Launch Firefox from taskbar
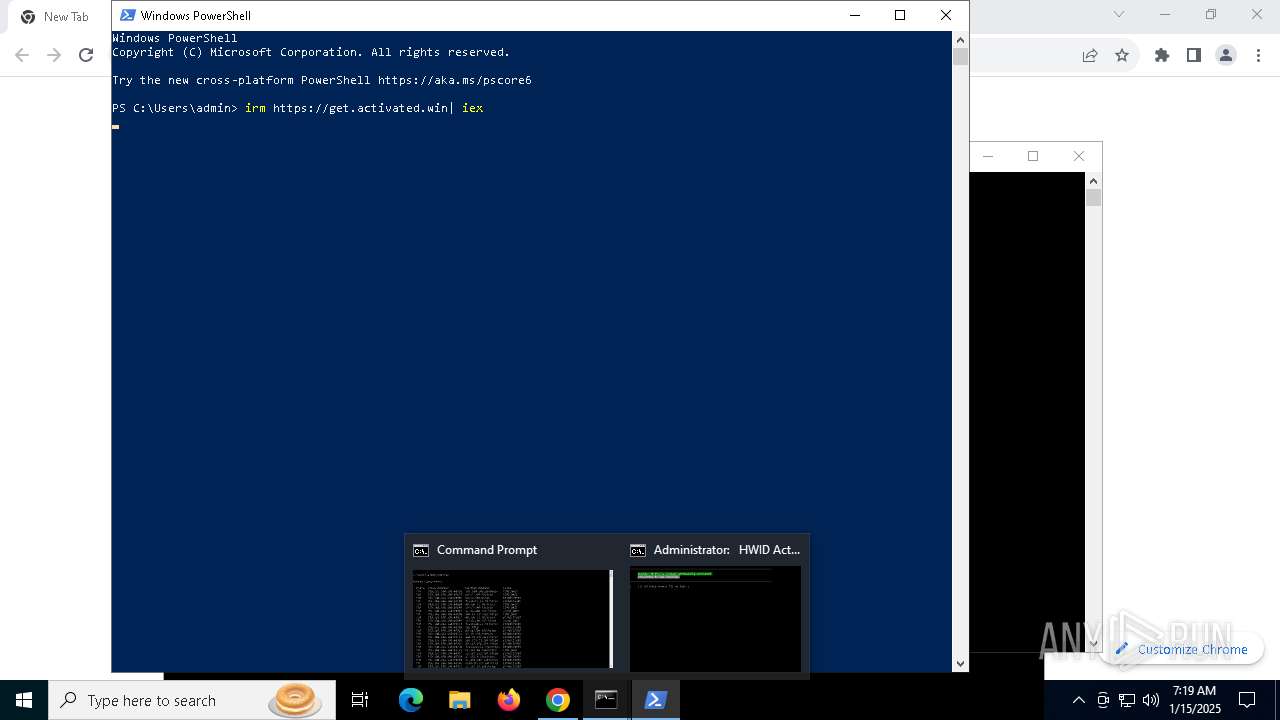Image resolution: width=1280 pixels, height=720 pixels. click(x=508, y=700)
